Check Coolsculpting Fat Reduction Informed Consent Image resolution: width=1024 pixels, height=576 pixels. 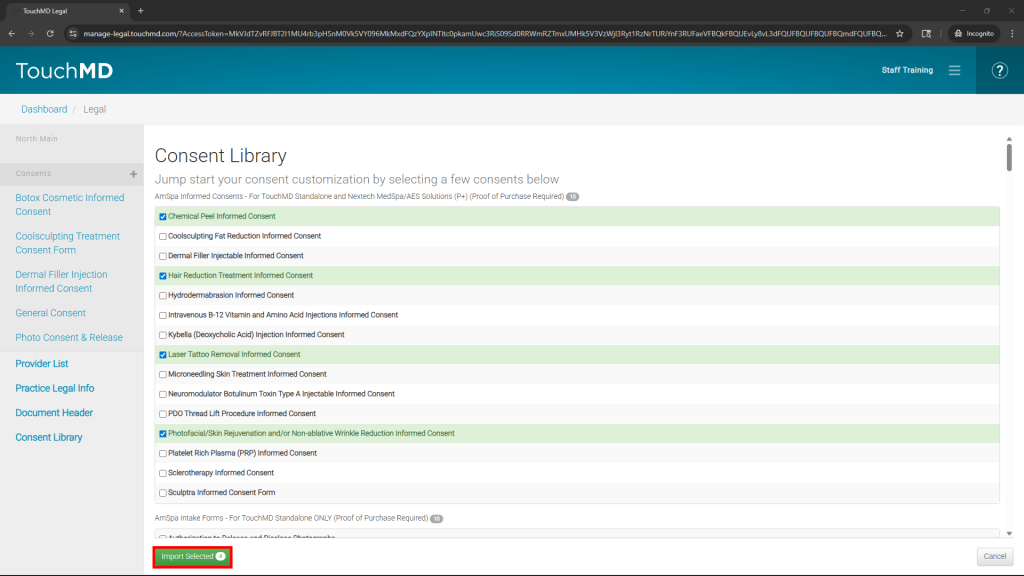163,236
